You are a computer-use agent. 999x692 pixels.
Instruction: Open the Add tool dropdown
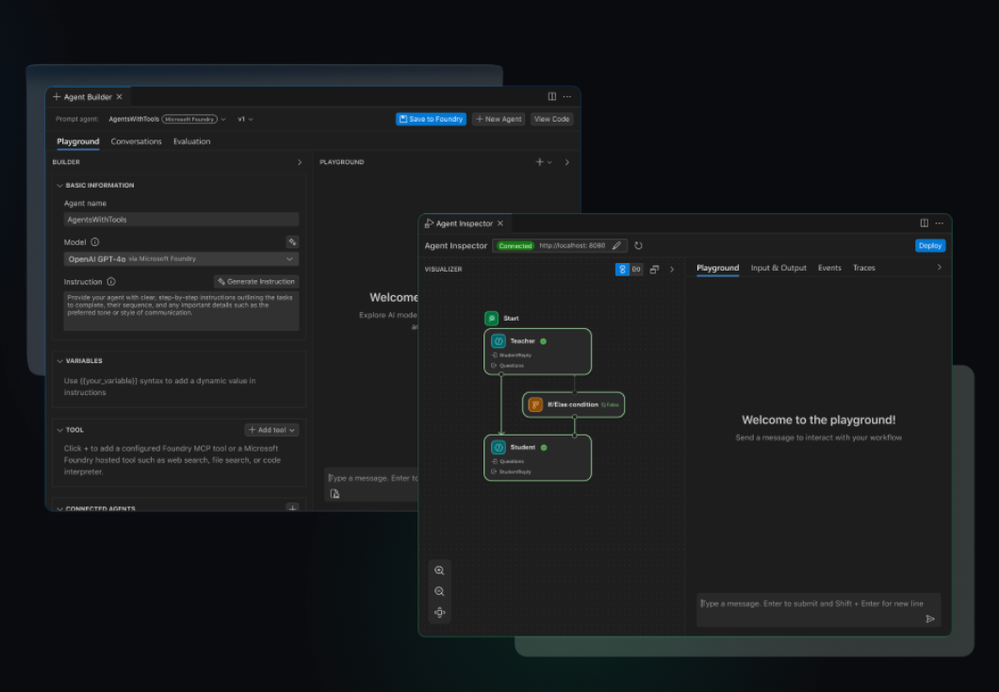pyautogui.click(x=271, y=430)
